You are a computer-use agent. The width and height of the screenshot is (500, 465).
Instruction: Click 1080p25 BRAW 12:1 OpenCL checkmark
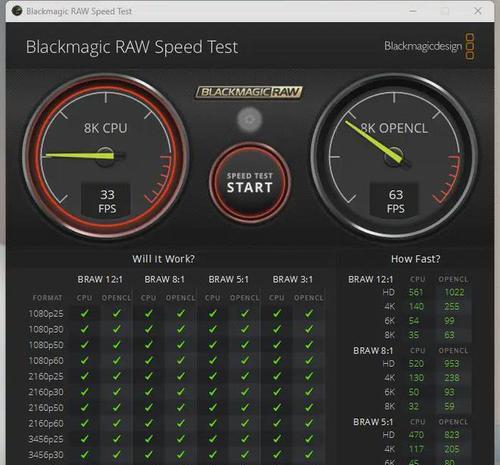tap(117, 313)
